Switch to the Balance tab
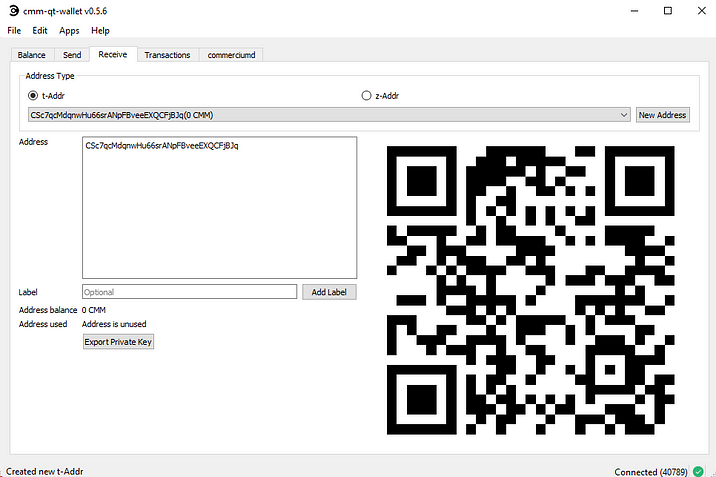 coord(32,55)
